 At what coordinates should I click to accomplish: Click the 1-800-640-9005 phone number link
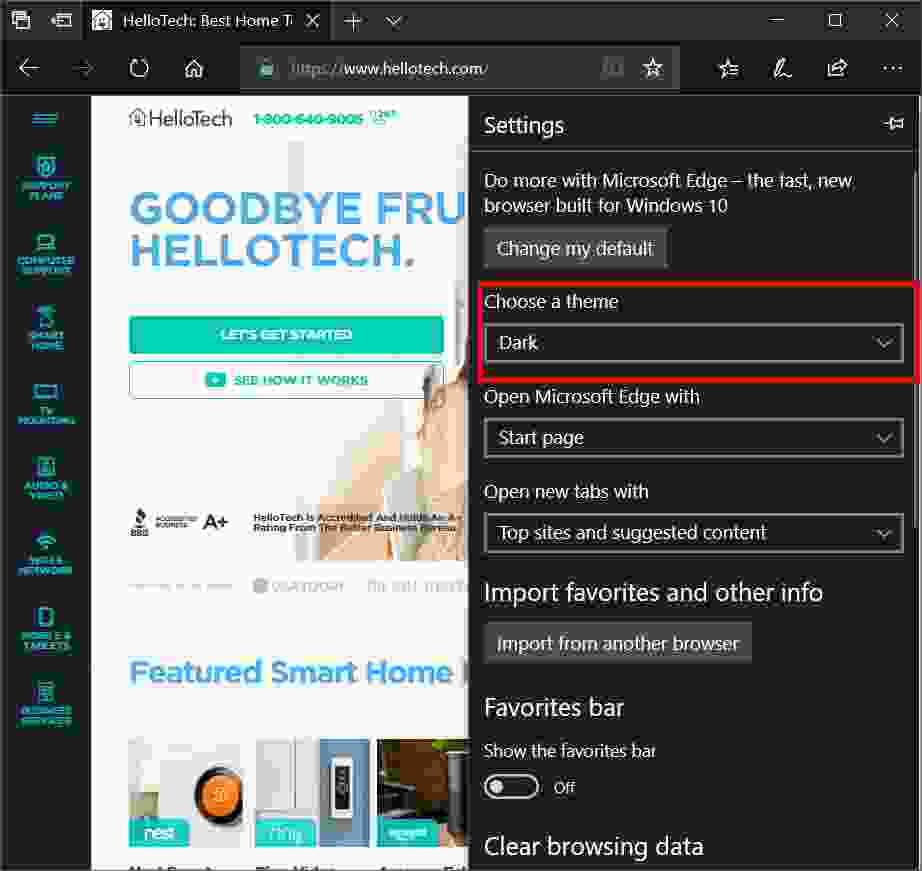308,119
